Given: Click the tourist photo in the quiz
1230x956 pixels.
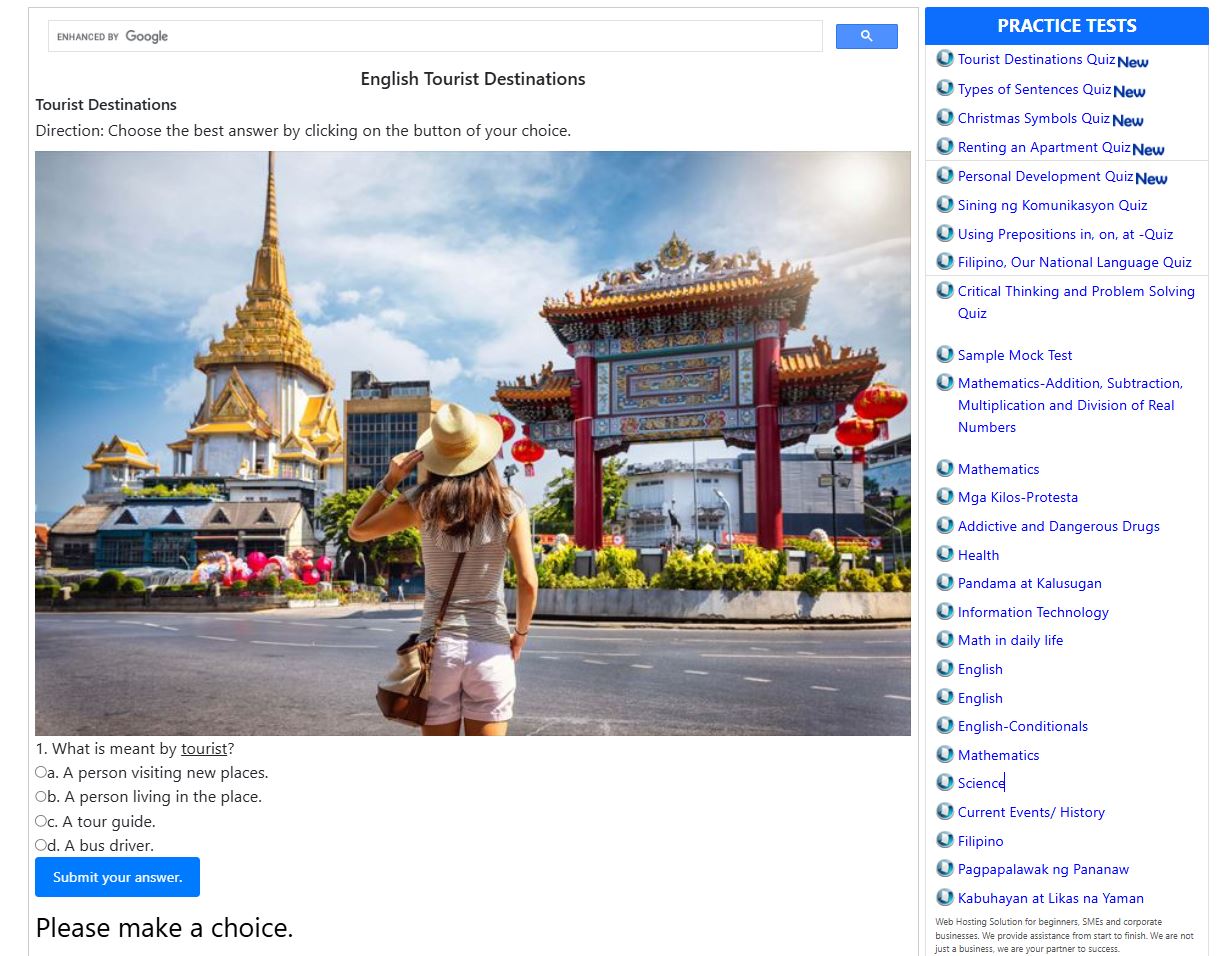Looking at the screenshot, I should click(x=472, y=443).
